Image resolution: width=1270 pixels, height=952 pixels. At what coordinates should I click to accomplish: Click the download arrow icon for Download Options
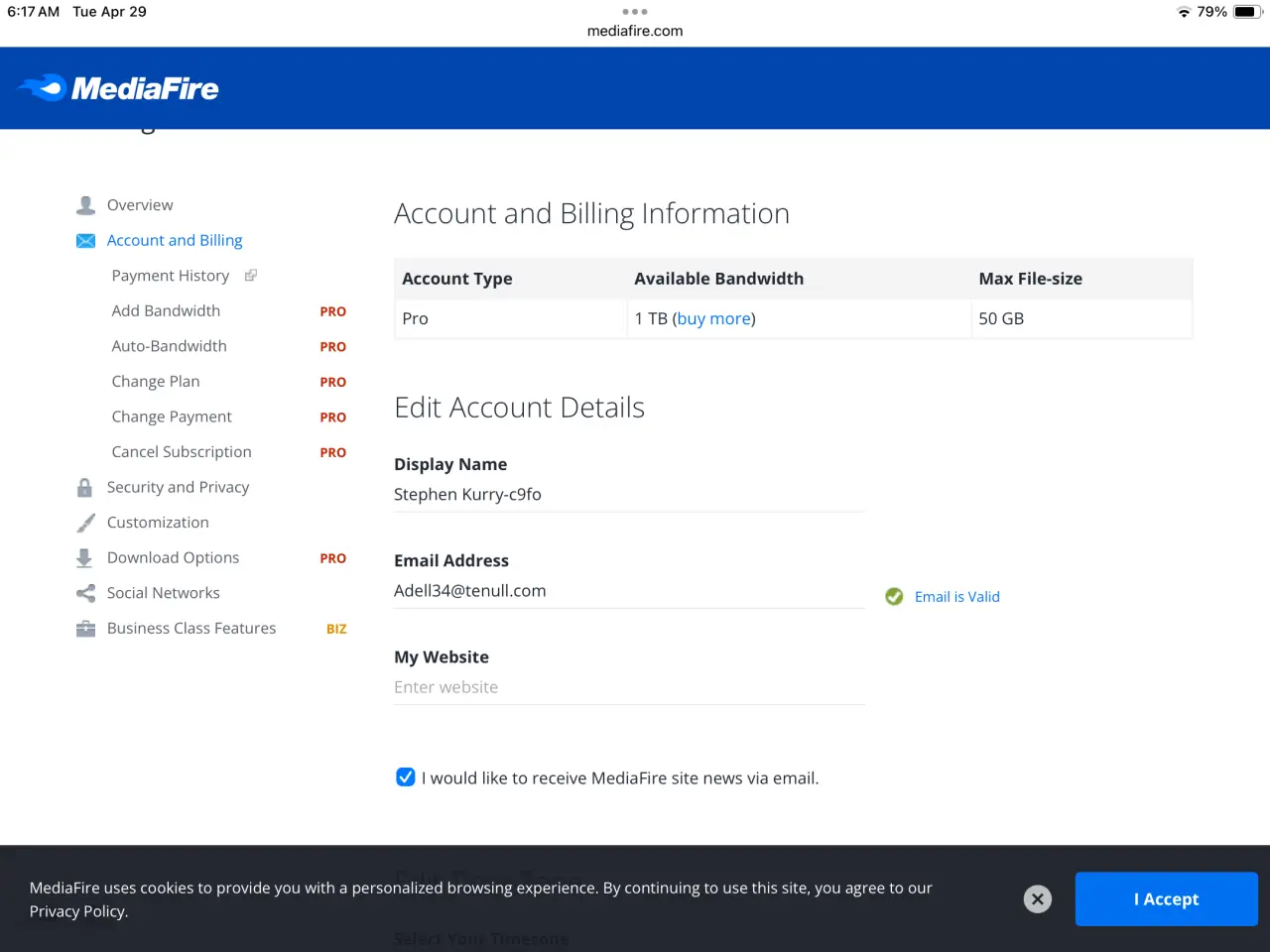(84, 558)
